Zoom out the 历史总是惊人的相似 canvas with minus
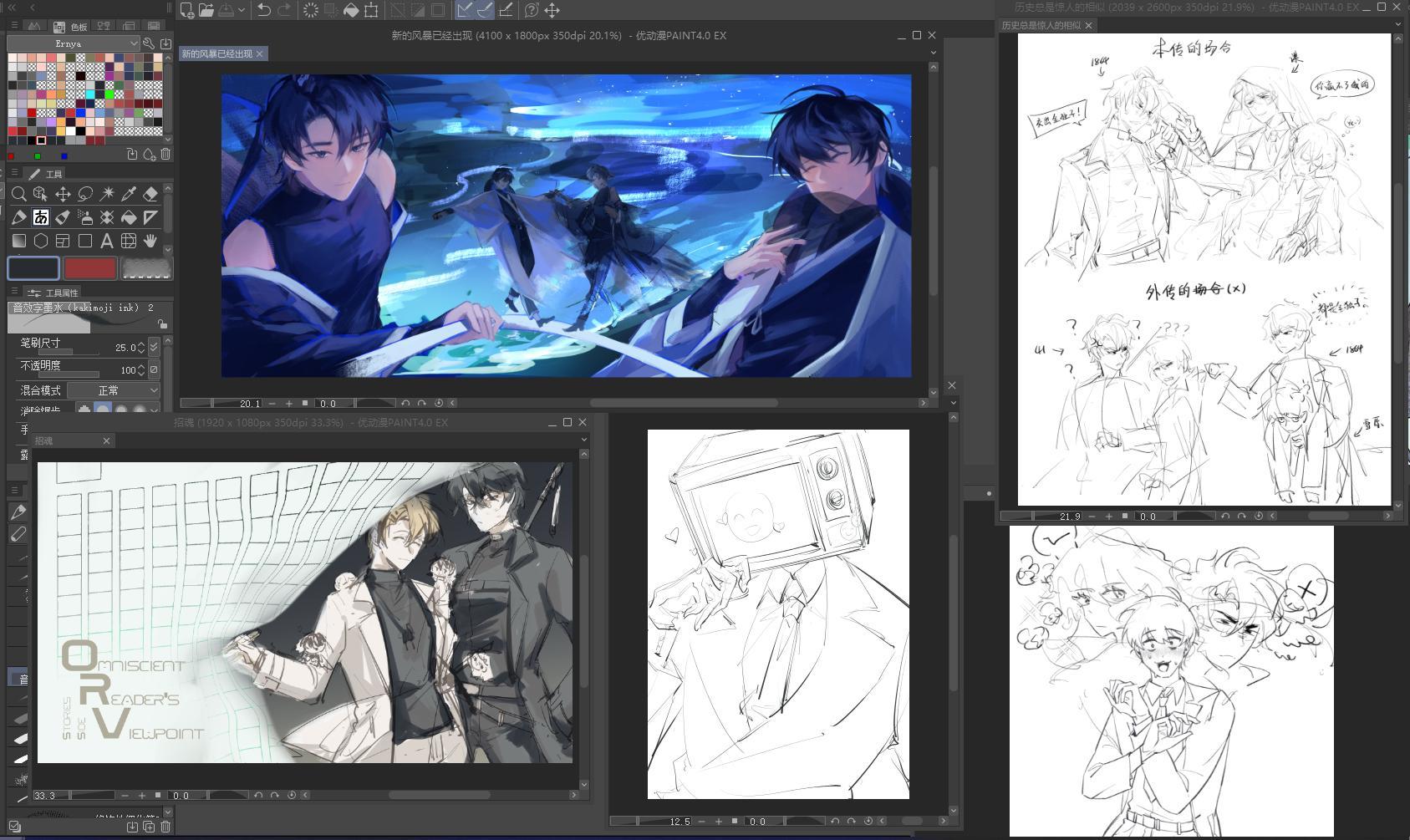1410x840 pixels. pyautogui.click(x=1092, y=516)
